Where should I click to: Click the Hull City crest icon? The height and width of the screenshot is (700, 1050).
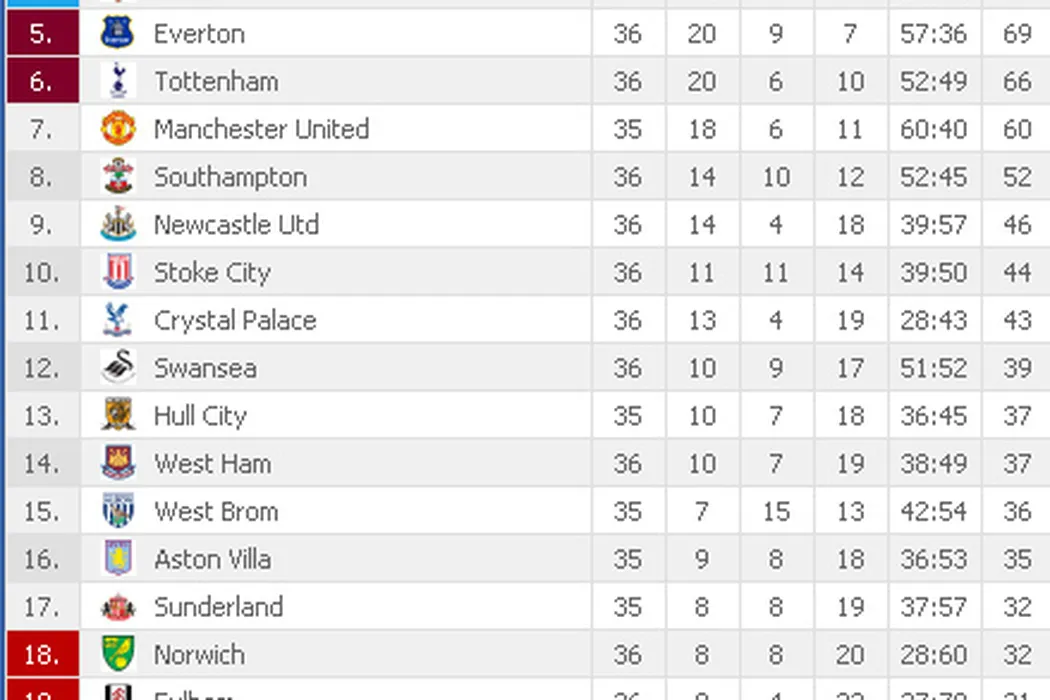[118, 416]
